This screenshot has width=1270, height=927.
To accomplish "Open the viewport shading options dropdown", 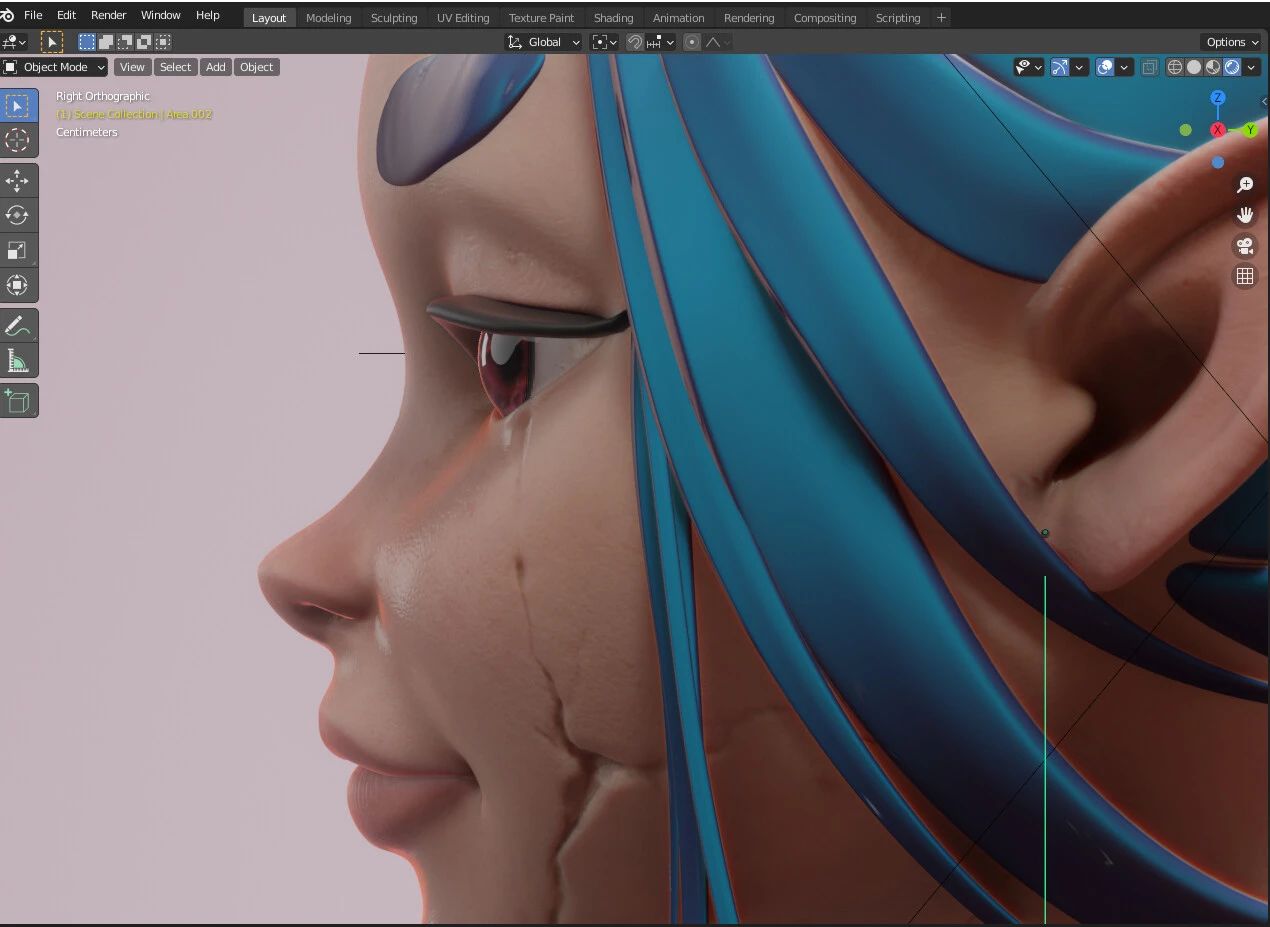I will click(x=1252, y=67).
